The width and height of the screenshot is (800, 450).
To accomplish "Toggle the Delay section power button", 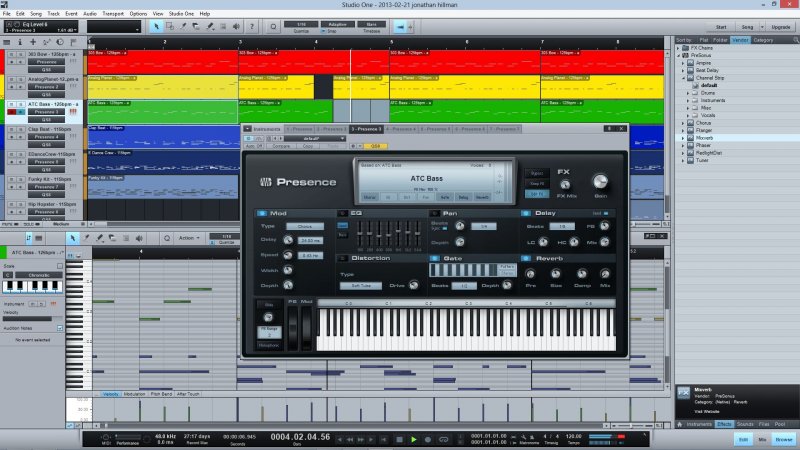I will click(x=523, y=213).
